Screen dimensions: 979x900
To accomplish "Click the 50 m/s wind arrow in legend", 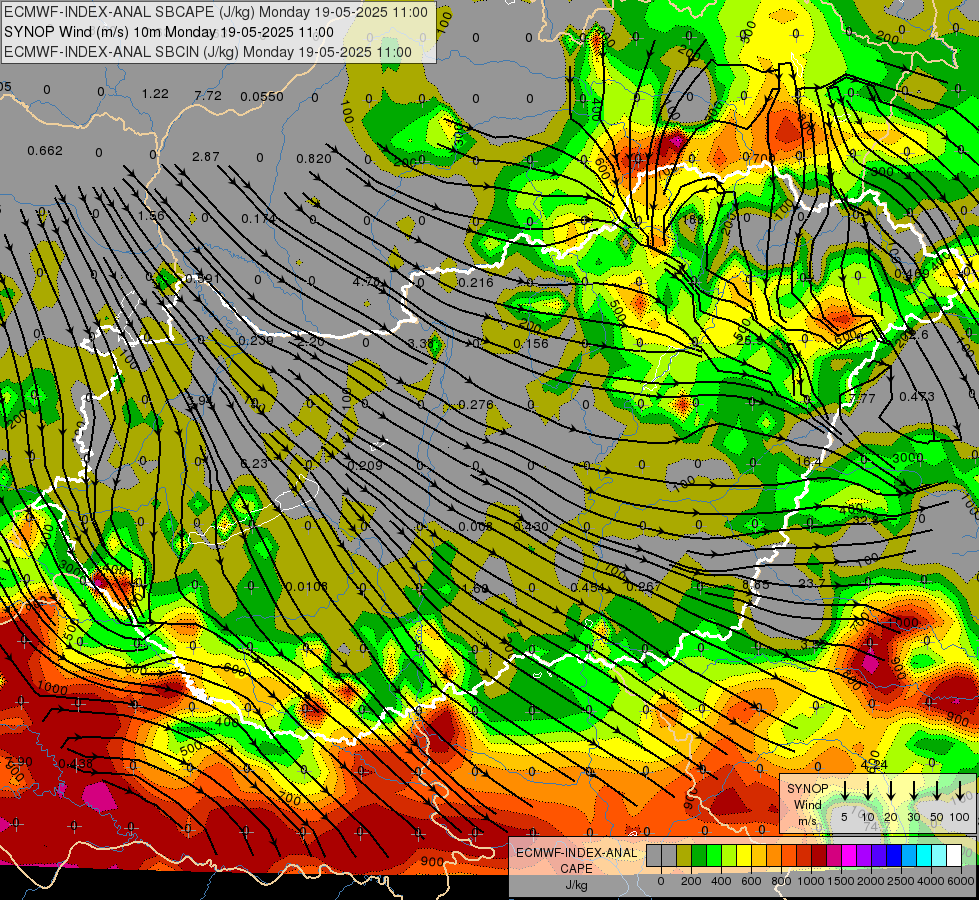I will pyautogui.click(x=937, y=791).
